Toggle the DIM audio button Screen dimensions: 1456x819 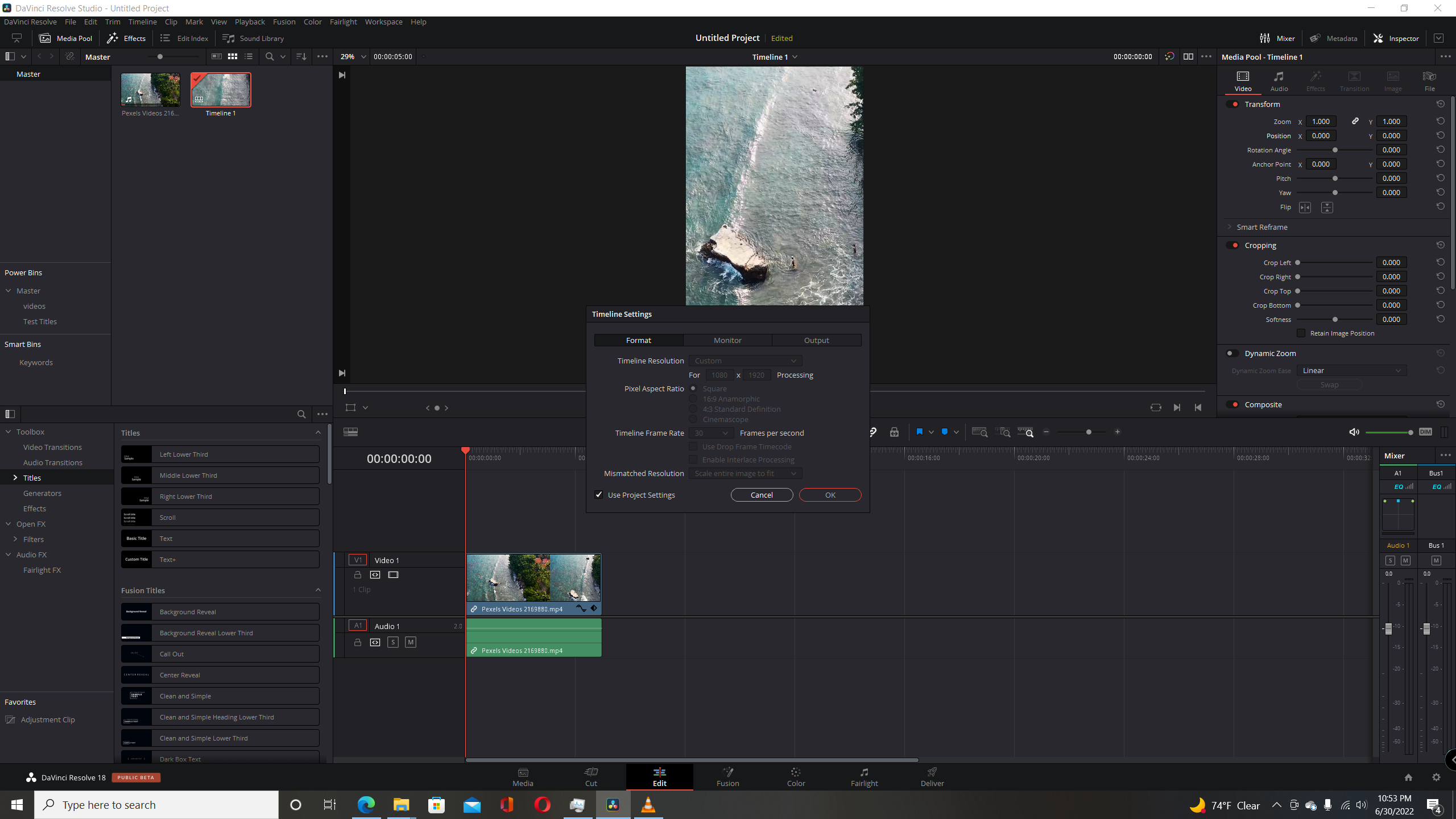(x=1425, y=432)
